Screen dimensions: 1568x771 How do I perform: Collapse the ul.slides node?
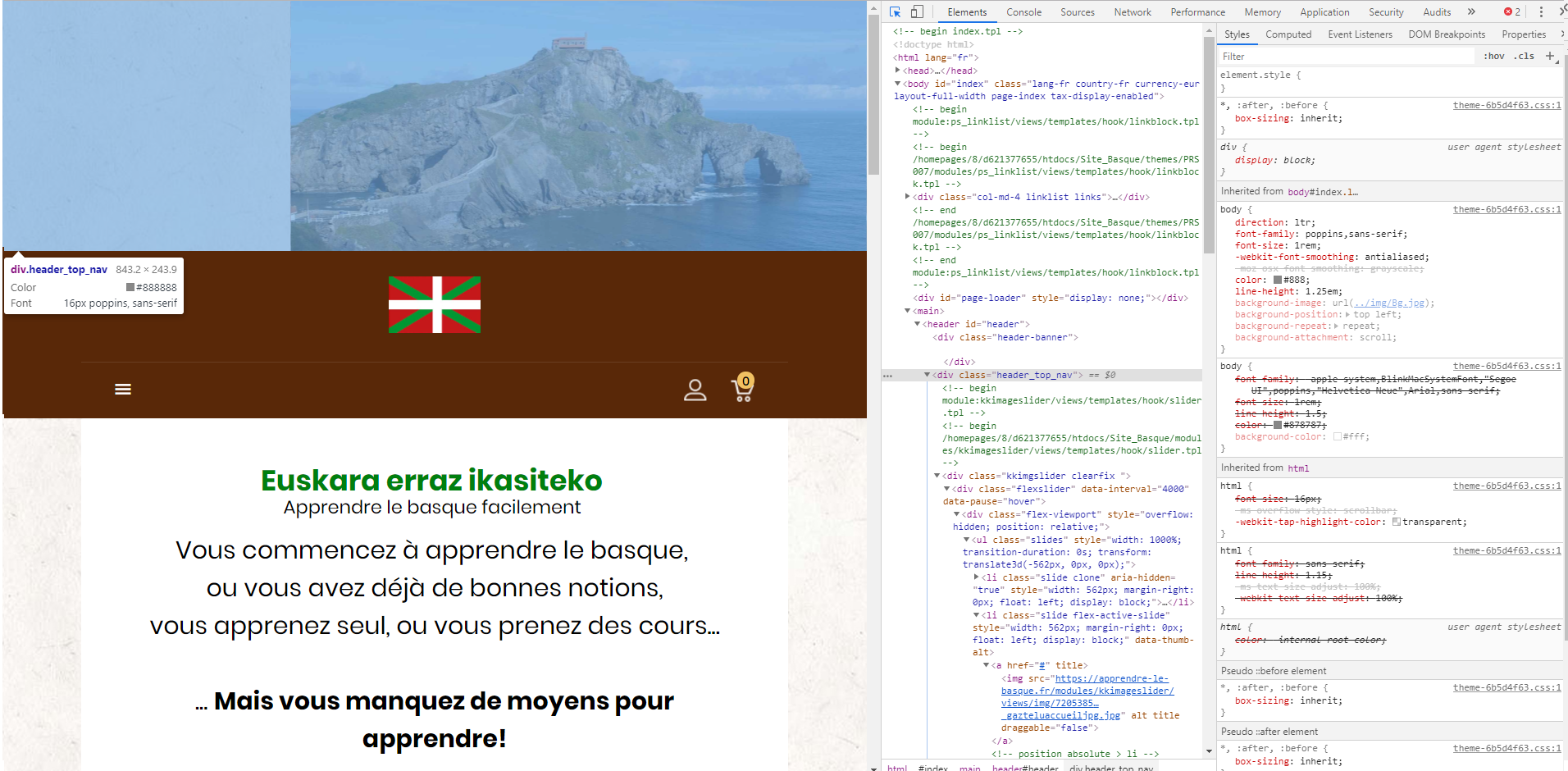point(967,540)
